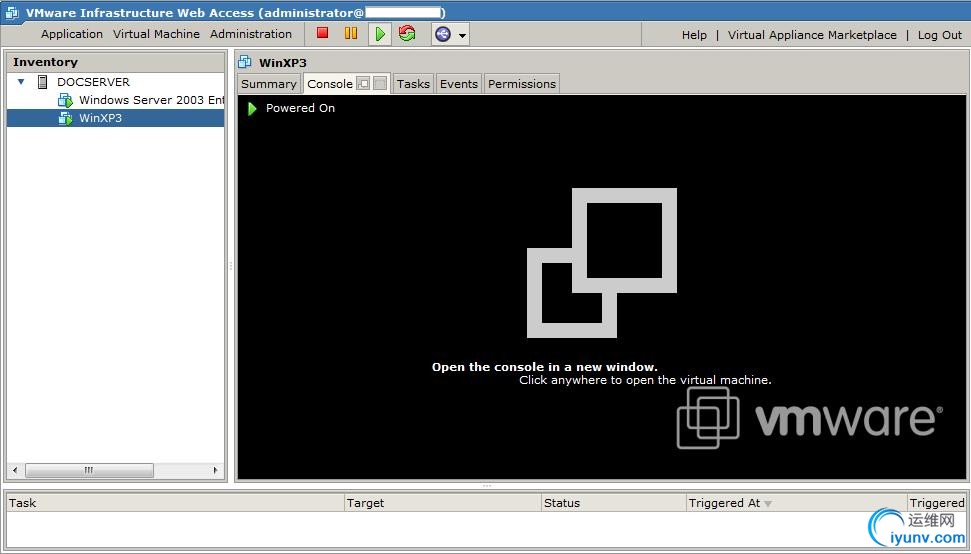The width and height of the screenshot is (971, 554).
Task: Click the Windows Server 2003 VM icon
Action: click(65, 100)
